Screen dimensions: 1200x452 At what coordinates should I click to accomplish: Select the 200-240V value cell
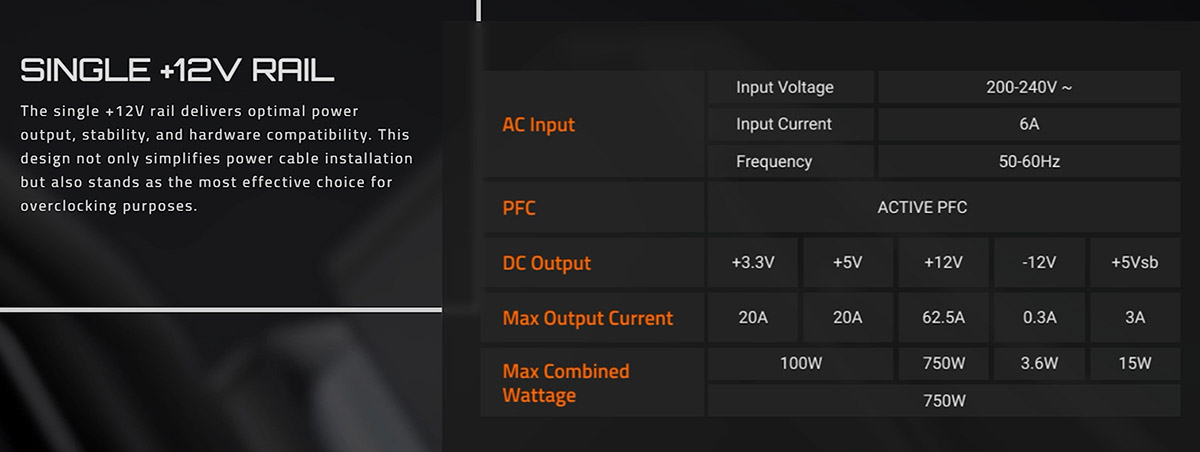[x=1029, y=87]
